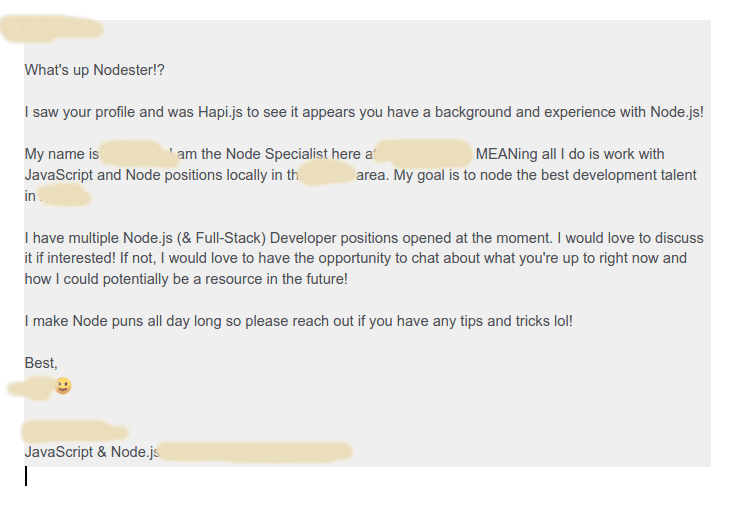Screen dimensions: 746x521
Task: Click the redacted first name beside the emoji
Action: (x=31, y=387)
